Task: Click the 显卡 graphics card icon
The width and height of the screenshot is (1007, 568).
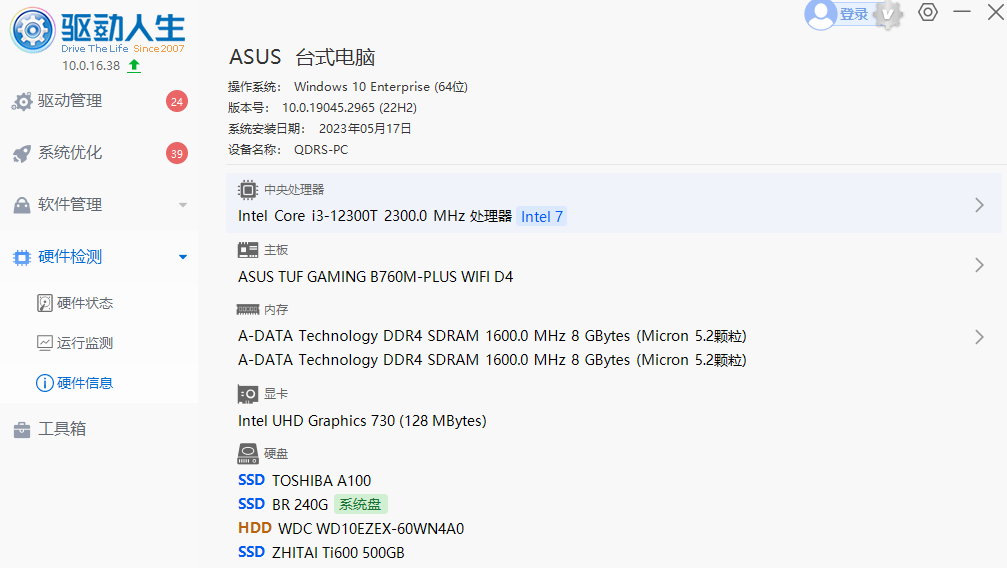Action: coord(248,394)
